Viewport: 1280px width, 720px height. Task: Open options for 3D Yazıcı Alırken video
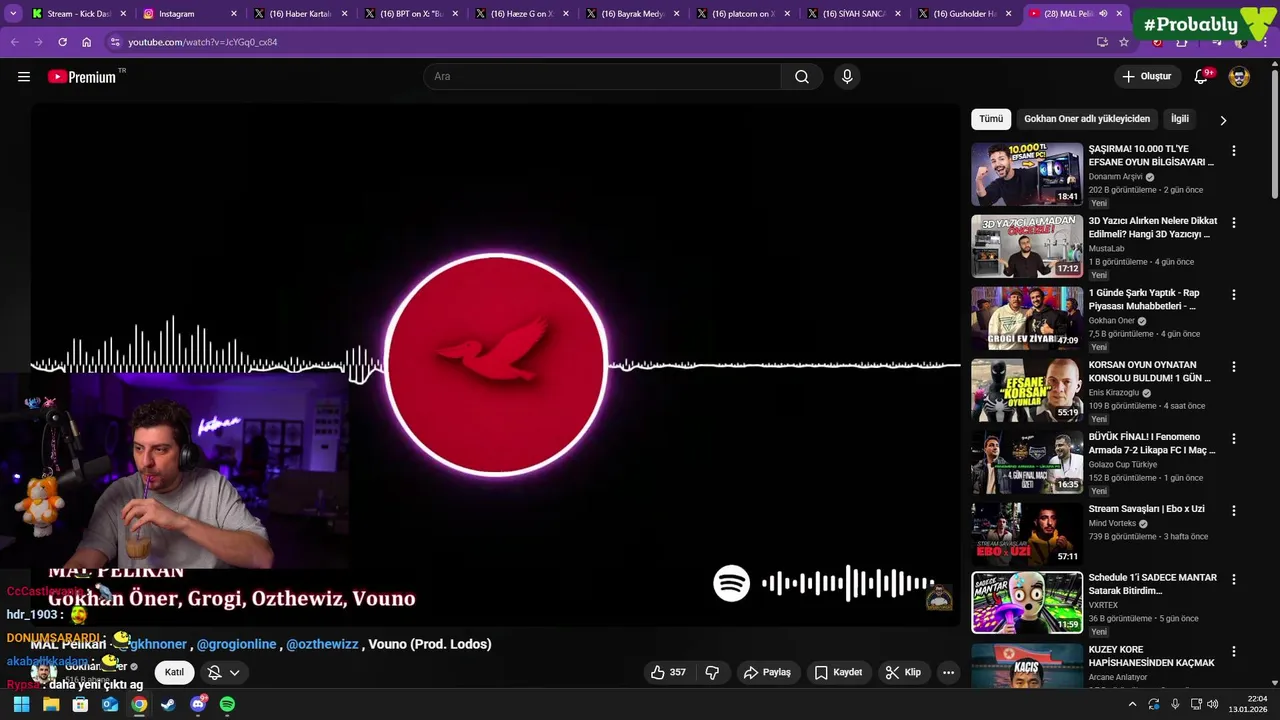[1233, 223]
